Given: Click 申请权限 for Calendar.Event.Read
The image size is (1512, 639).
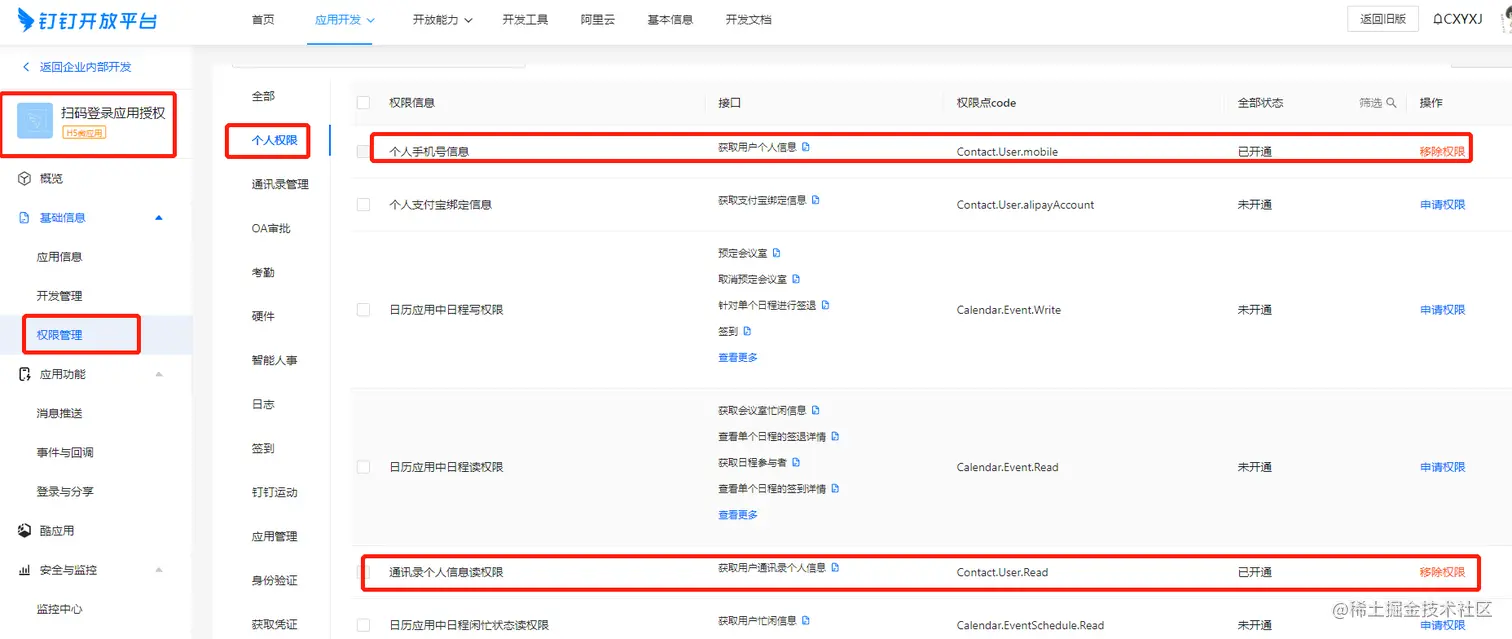Looking at the screenshot, I should [1442, 467].
